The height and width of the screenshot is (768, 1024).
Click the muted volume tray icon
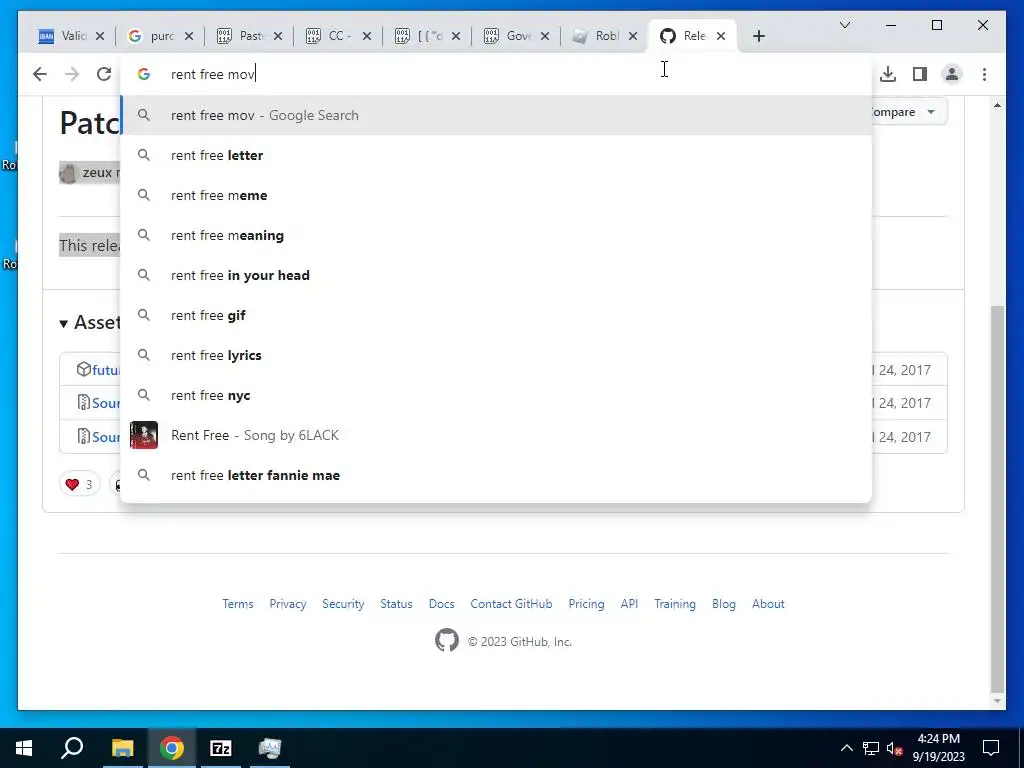[895, 748]
